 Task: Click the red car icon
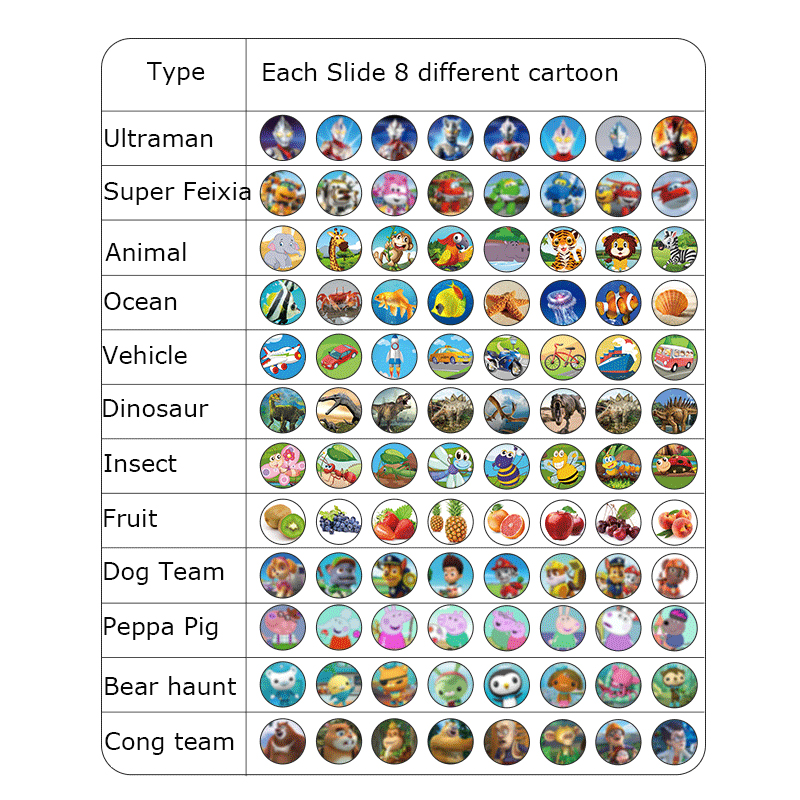(x=337, y=357)
